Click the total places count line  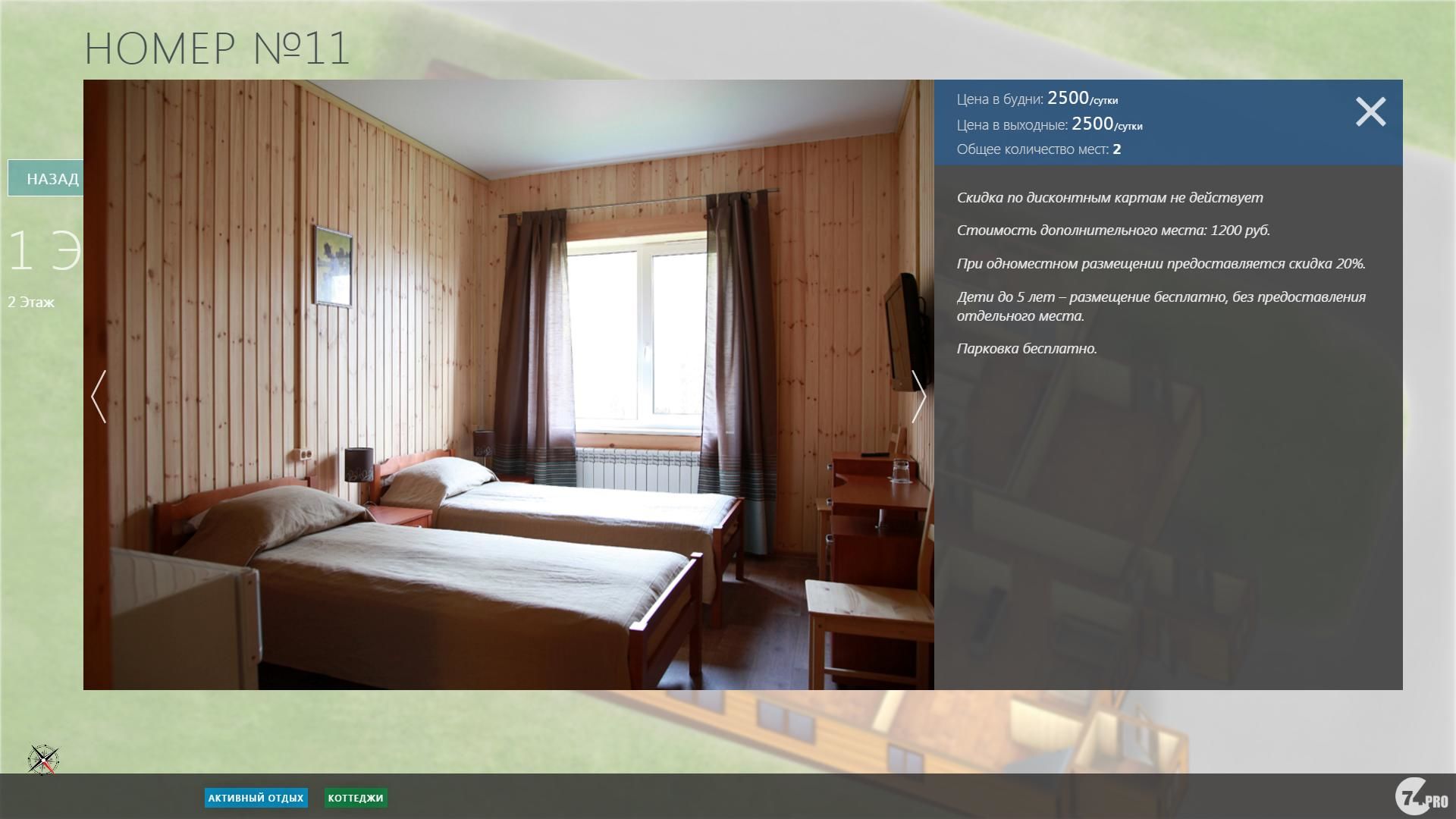pos(1038,149)
